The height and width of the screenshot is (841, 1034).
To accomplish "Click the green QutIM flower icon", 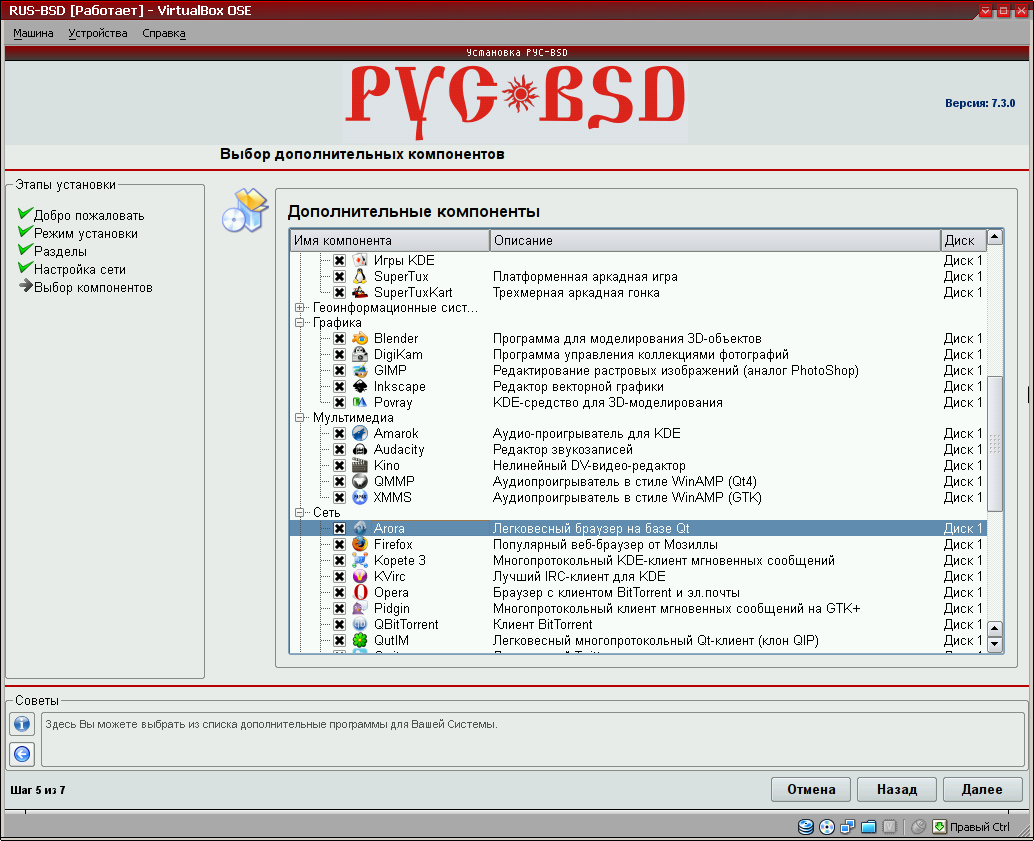I will 359,640.
